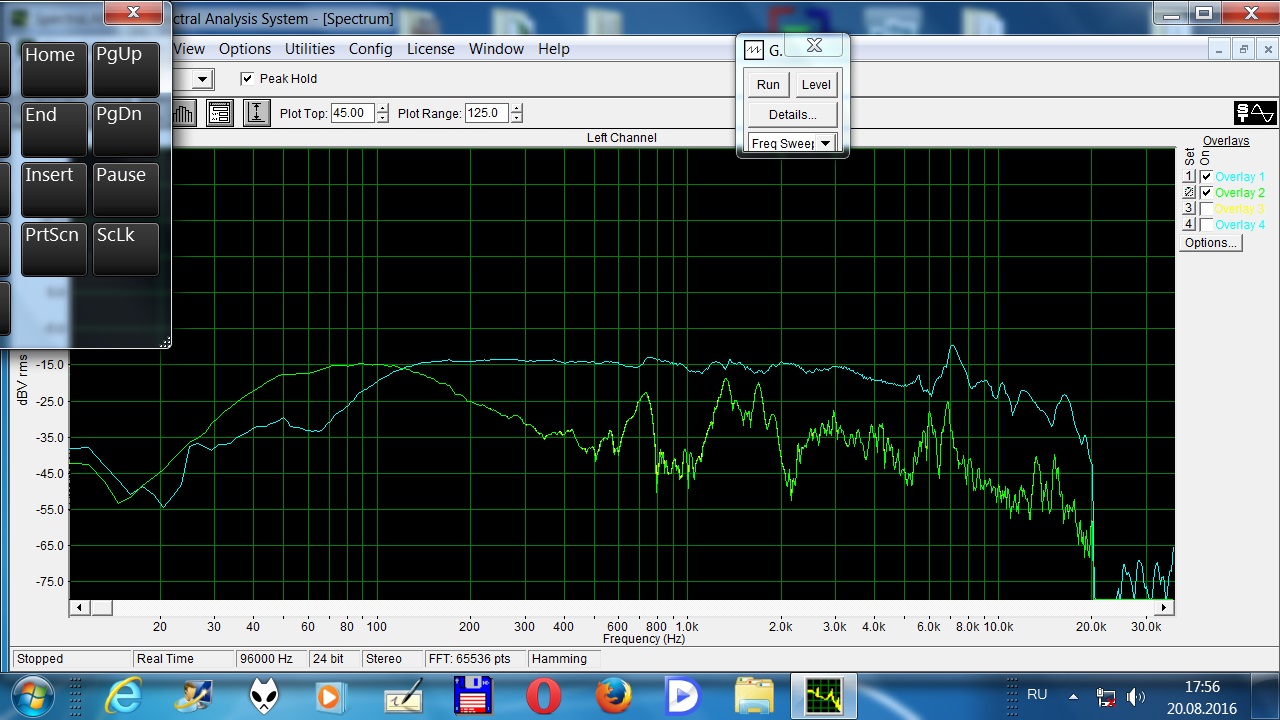Click the Set 3 overlay button

point(1189,209)
